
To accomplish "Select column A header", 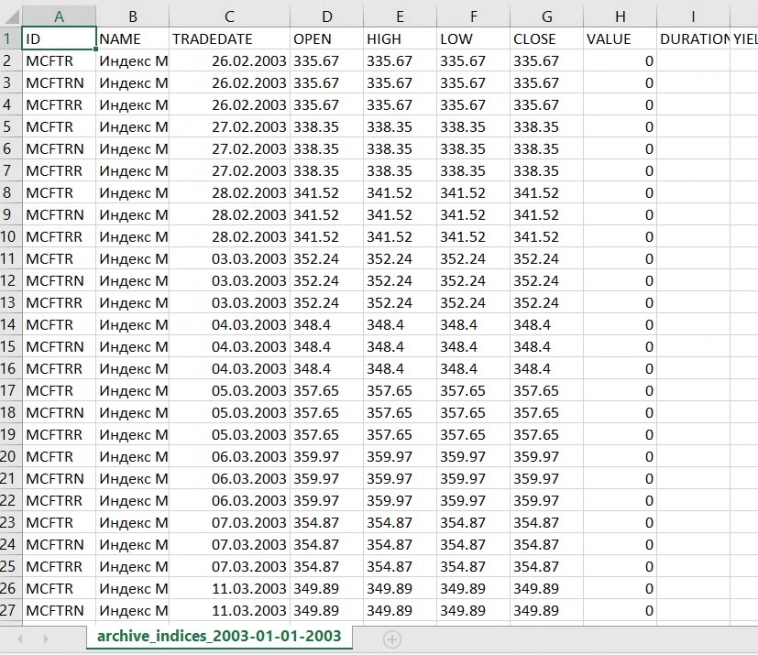I will point(58,16).
